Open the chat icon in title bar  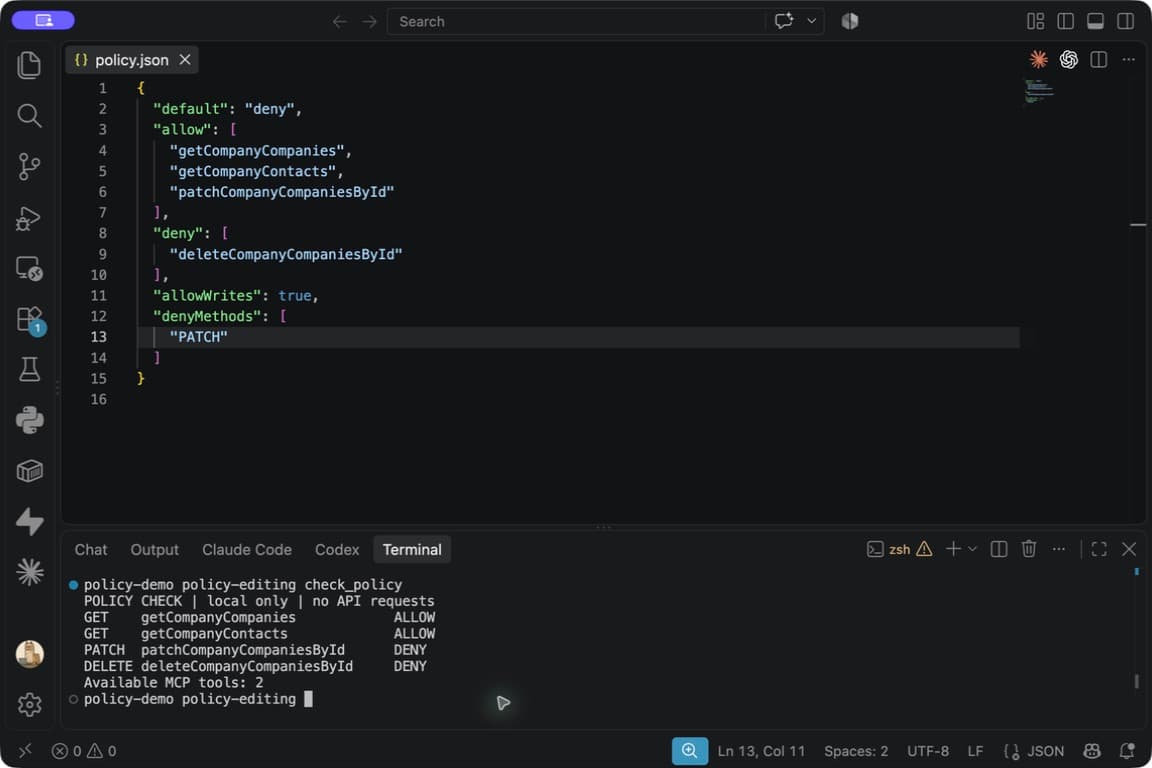pos(784,21)
